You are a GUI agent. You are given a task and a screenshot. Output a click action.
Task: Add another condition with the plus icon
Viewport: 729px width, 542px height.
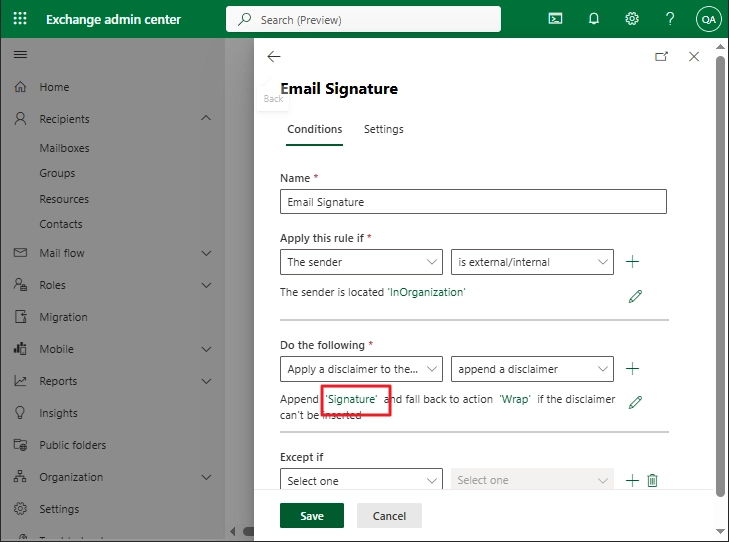click(x=632, y=262)
